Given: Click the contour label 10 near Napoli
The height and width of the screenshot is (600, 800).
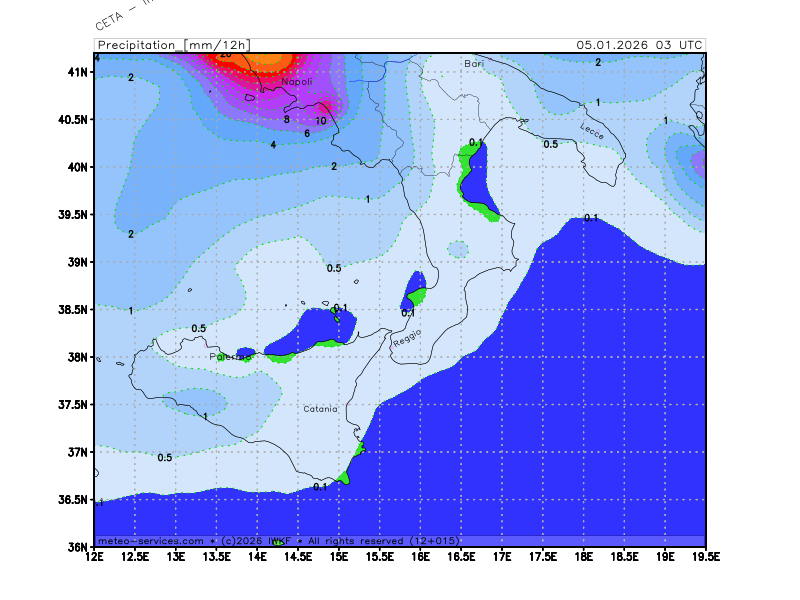Looking at the screenshot, I should point(321,121).
